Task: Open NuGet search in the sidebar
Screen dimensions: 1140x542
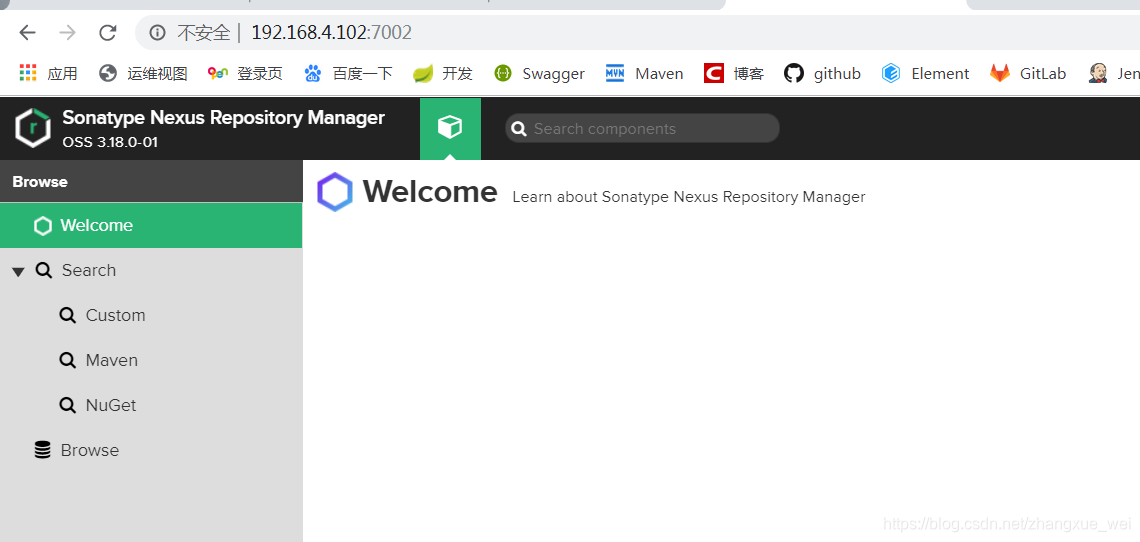Action: tap(151, 405)
